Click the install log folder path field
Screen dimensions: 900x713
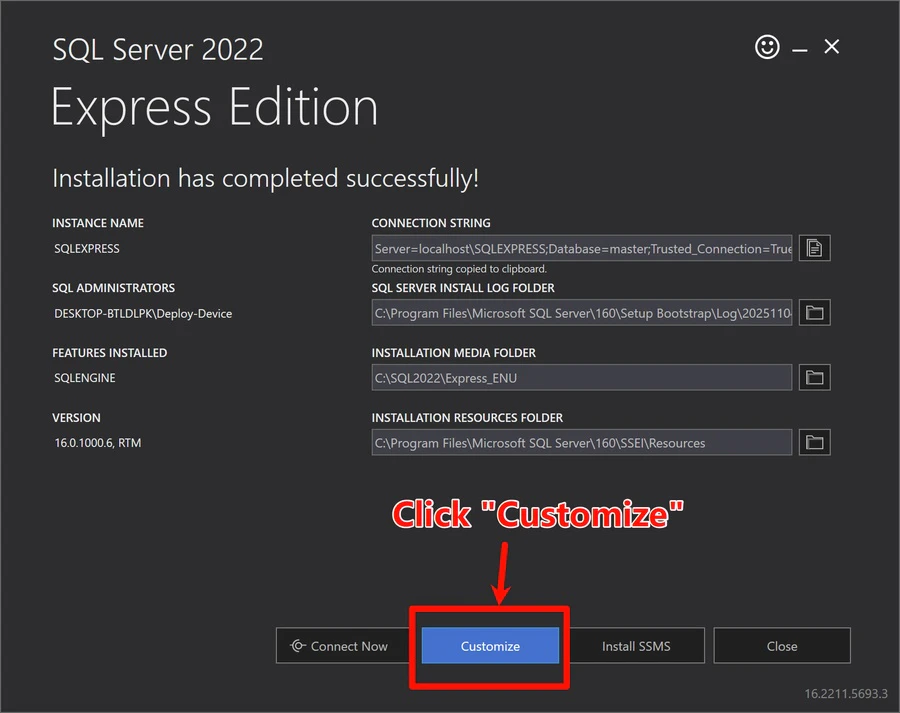click(x=581, y=313)
